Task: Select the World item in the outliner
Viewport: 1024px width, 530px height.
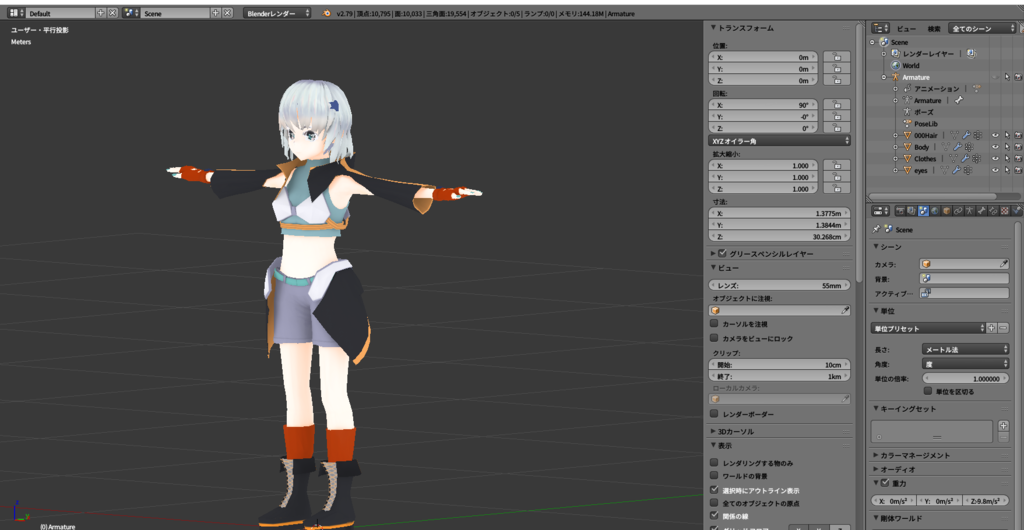Action: coord(910,65)
